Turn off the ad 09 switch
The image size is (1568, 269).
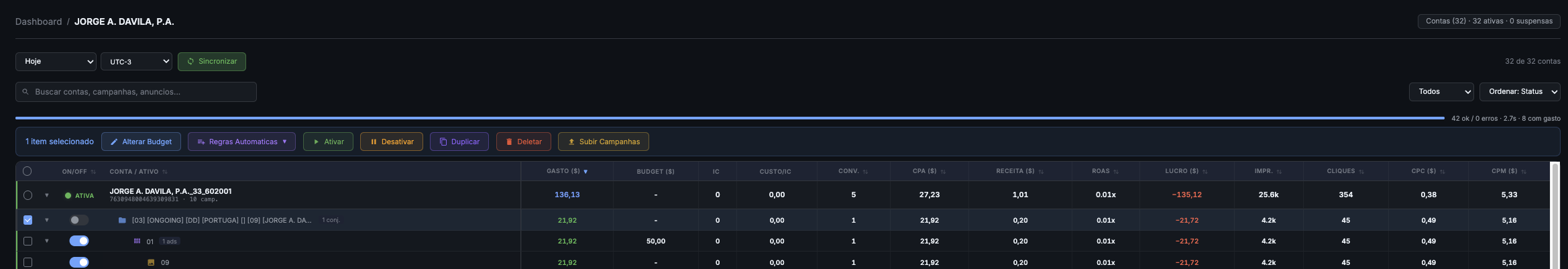[79, 262]
